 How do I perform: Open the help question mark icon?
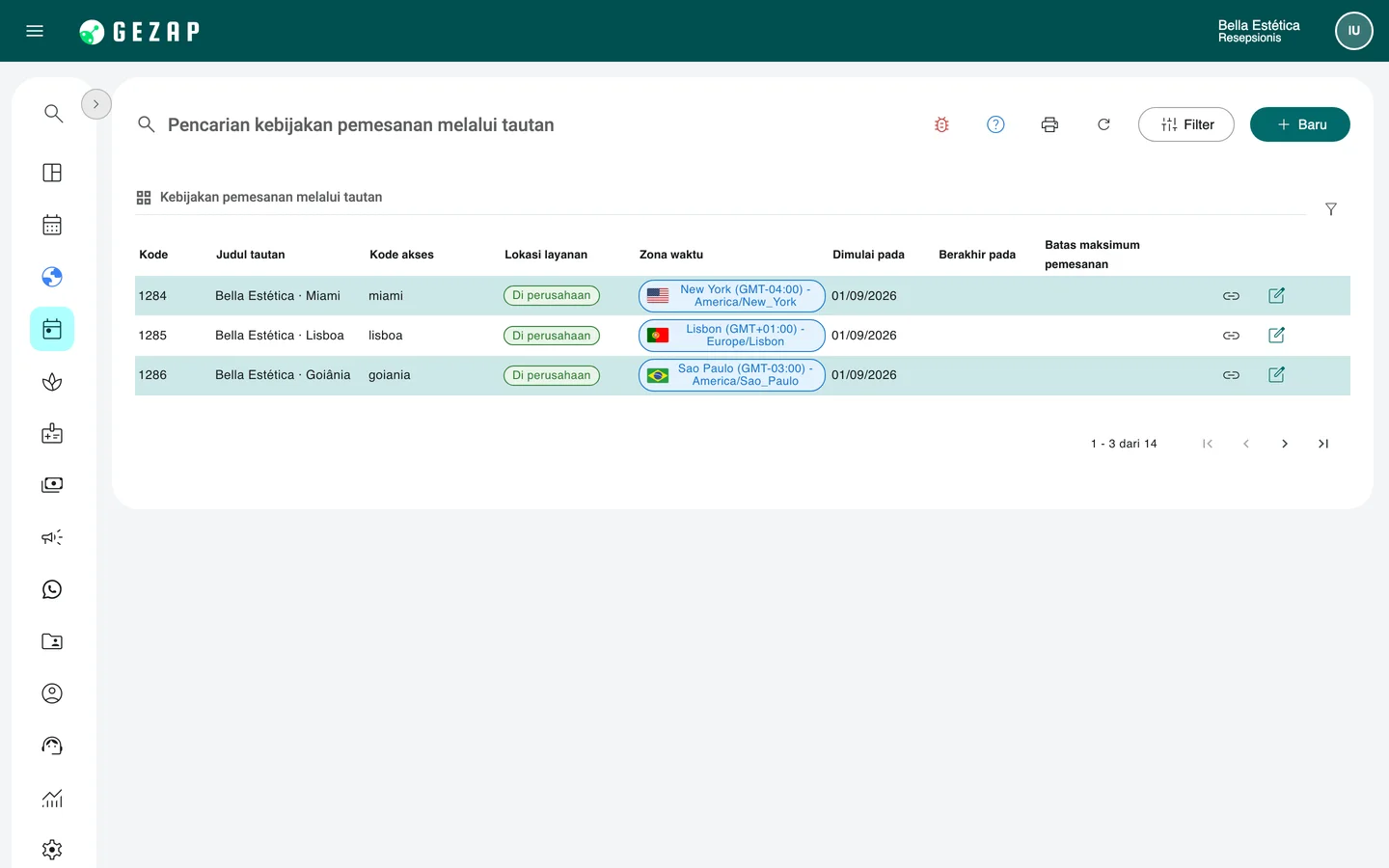click(995, 124)
